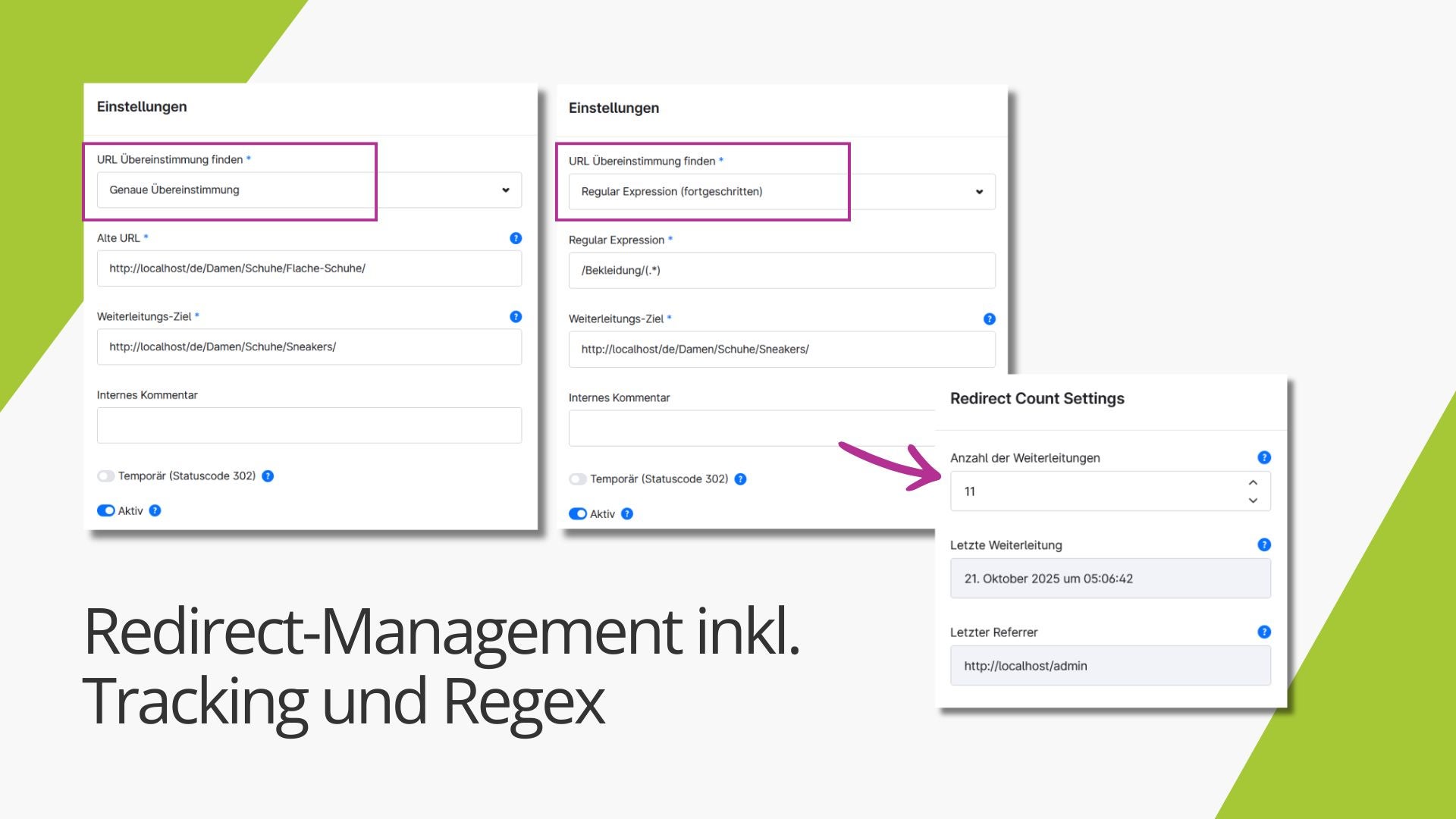The width and height of the screenshot is (1456, 819).
Task: Open the Genaue Übereinstimmung dropdown
Action: coord(309,190)
